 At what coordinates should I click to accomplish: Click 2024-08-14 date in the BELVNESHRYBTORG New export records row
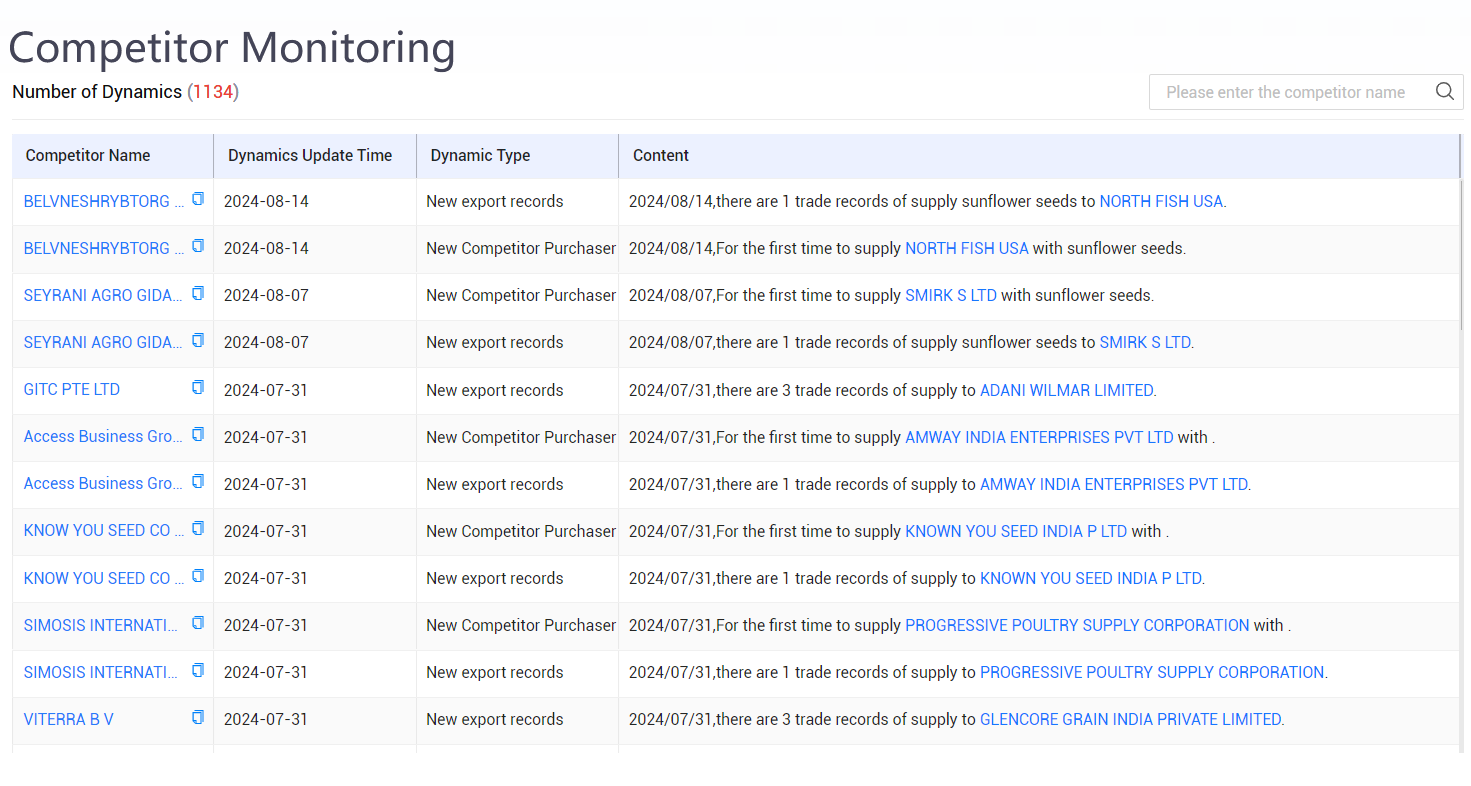pos(266,201)
